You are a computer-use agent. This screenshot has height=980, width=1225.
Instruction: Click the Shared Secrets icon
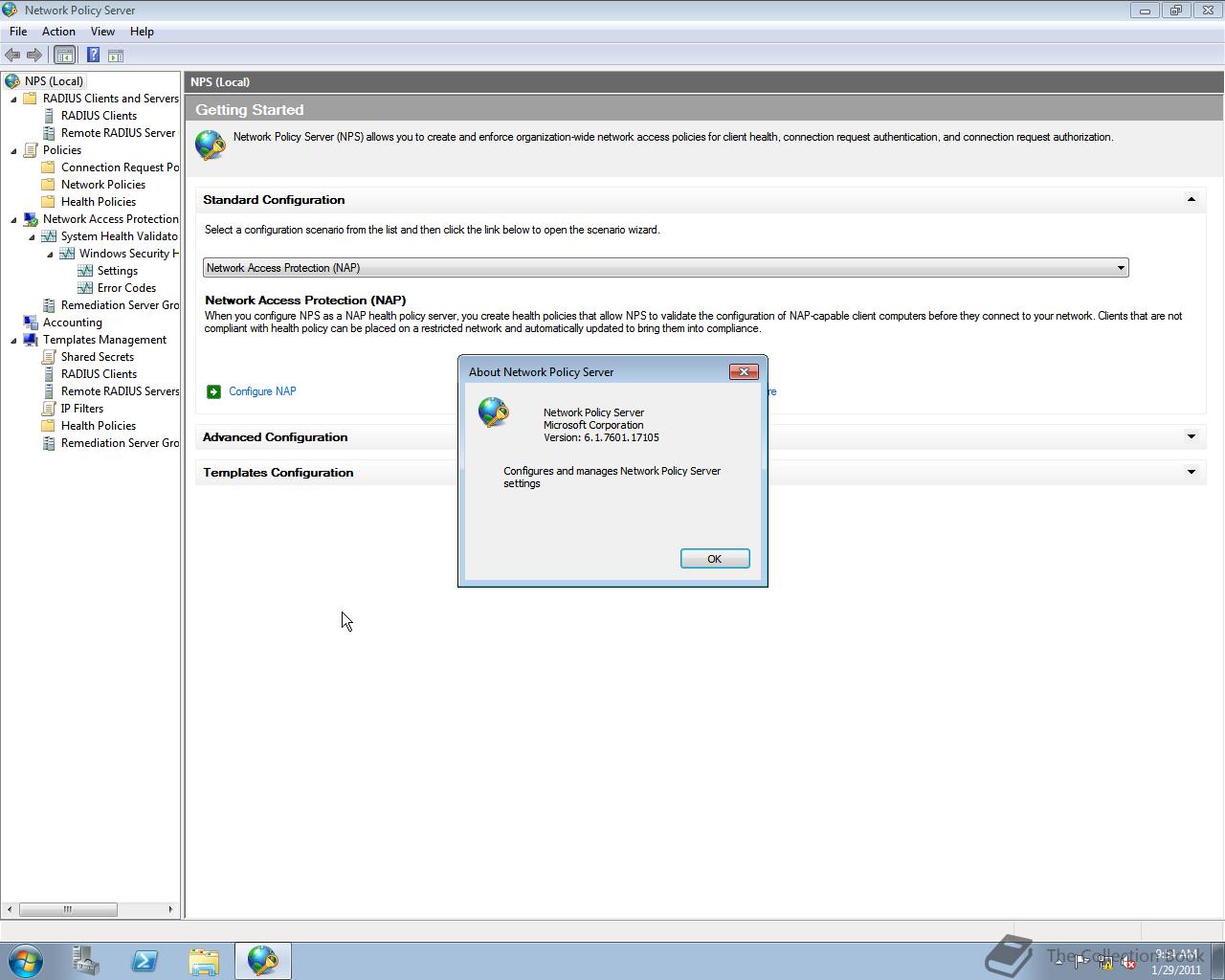[49, 357]
